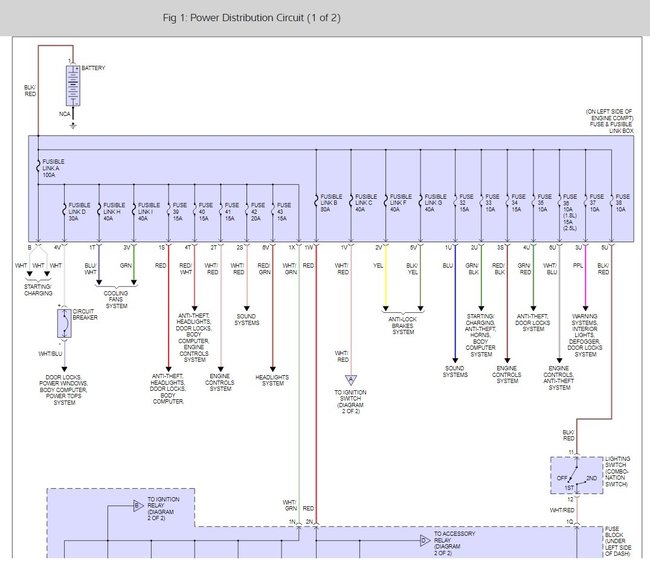Click terminal label 1Q at fuse block
Viewport: 650px width, 563px height.
[x=570, y=522]
